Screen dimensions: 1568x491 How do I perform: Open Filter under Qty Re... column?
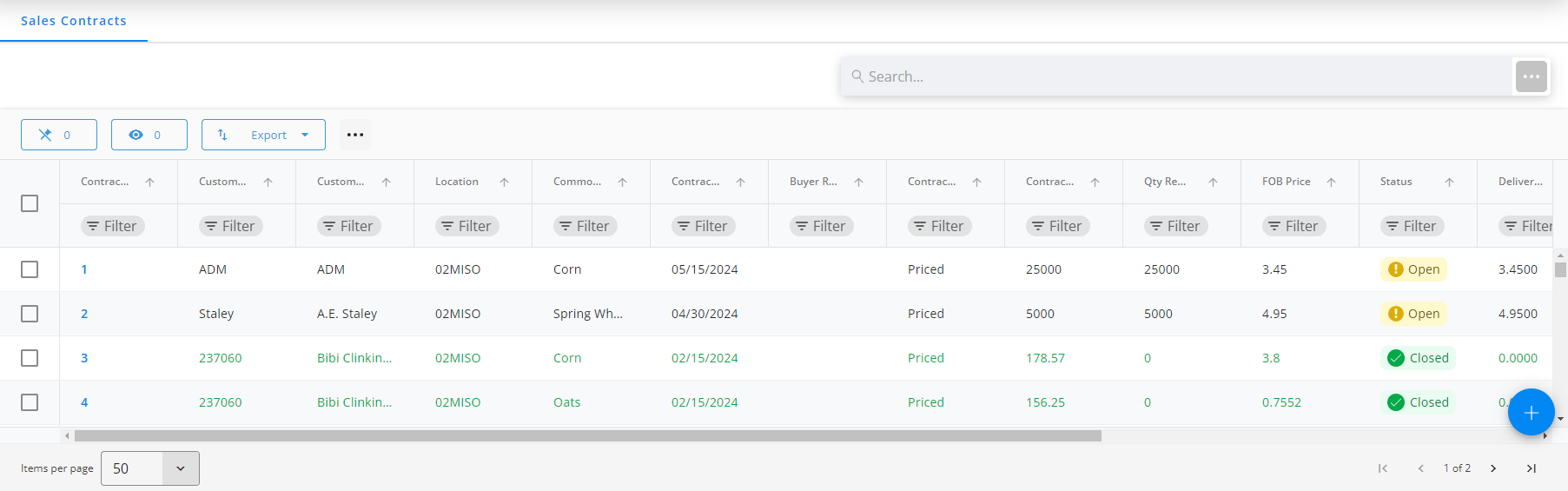(x=1175, y=226)
